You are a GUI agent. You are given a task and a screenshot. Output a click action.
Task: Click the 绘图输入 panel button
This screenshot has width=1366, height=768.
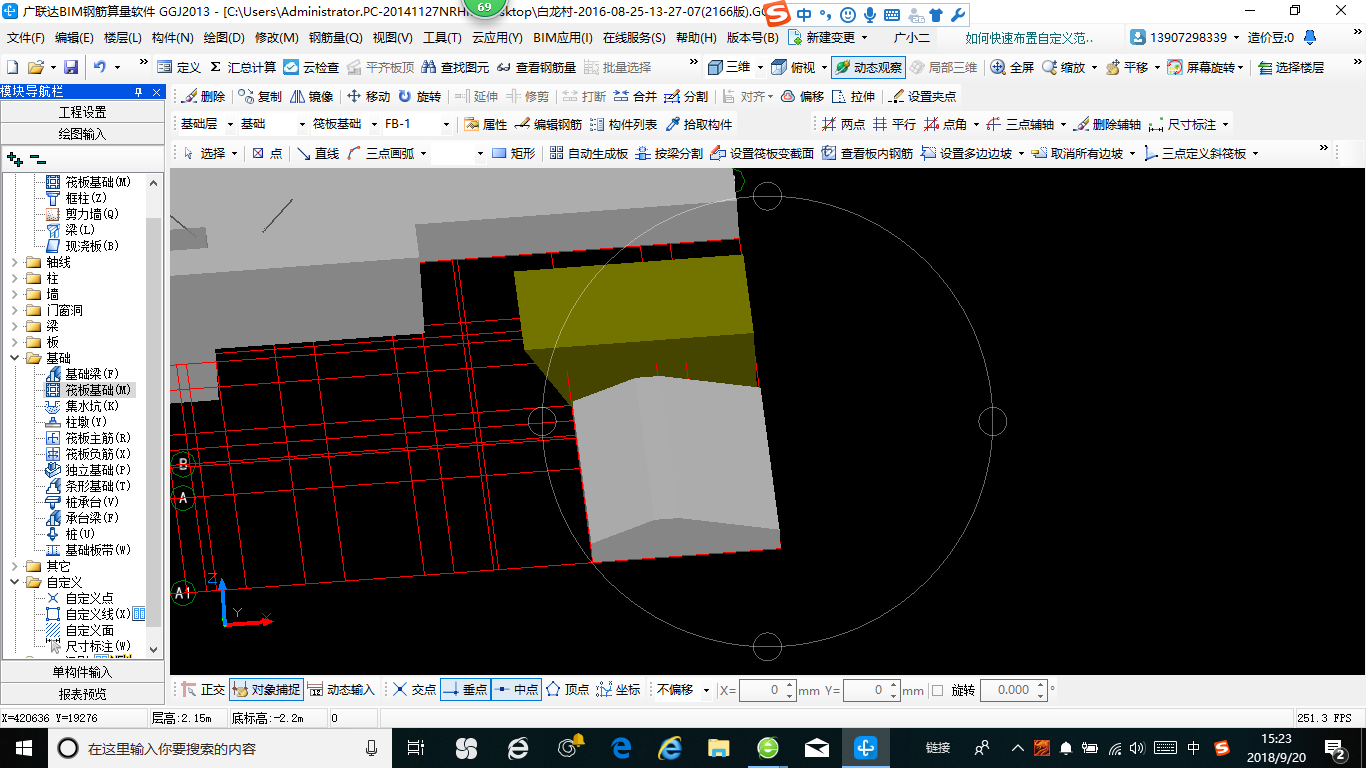click(82, 133)
